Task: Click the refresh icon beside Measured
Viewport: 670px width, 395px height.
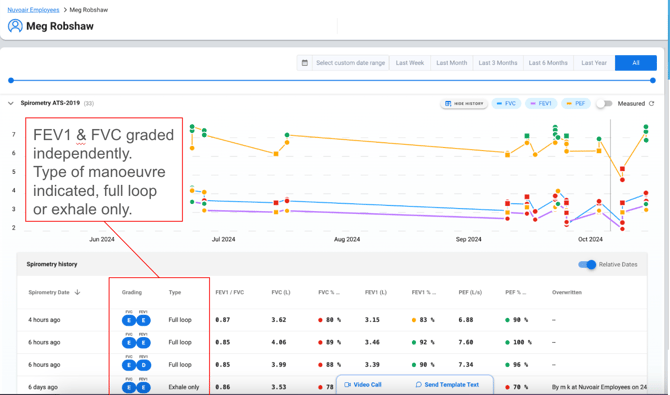Action: (x=651, y=103)
